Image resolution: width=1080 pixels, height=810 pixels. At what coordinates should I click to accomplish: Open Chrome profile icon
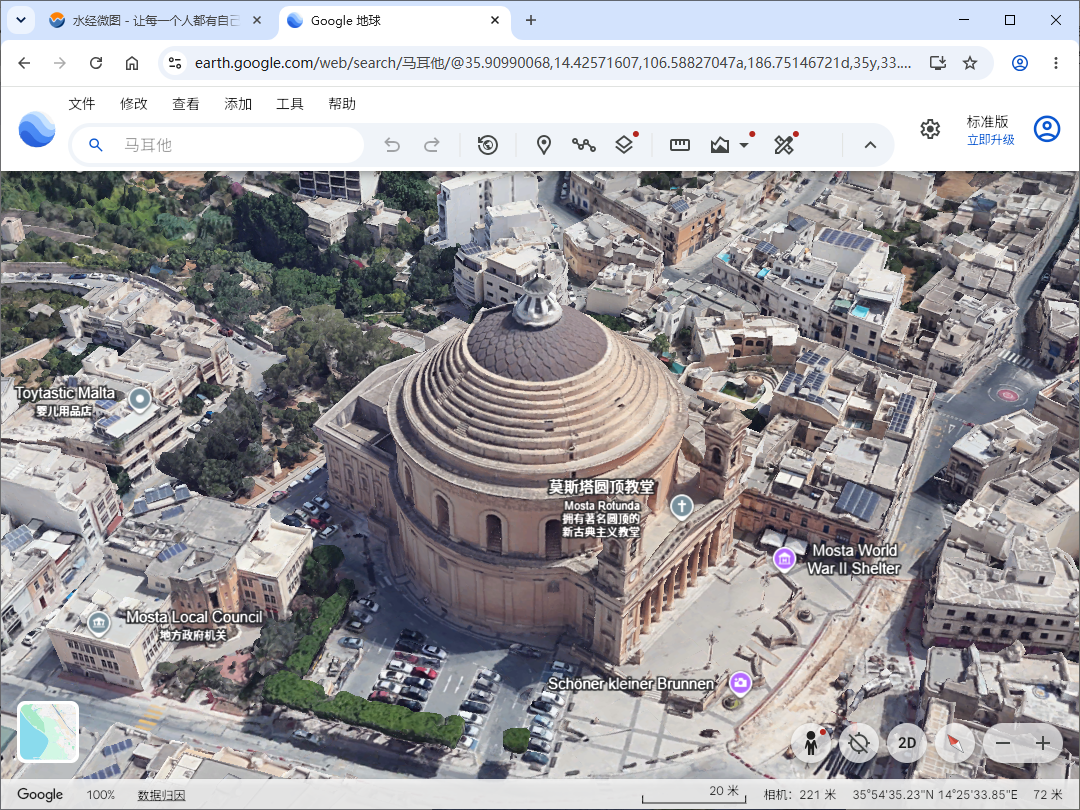point(1019,63)
